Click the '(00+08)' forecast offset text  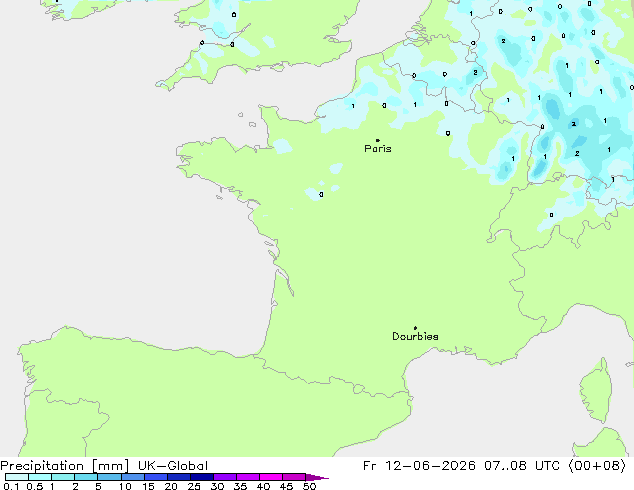[x=597, y=466]
